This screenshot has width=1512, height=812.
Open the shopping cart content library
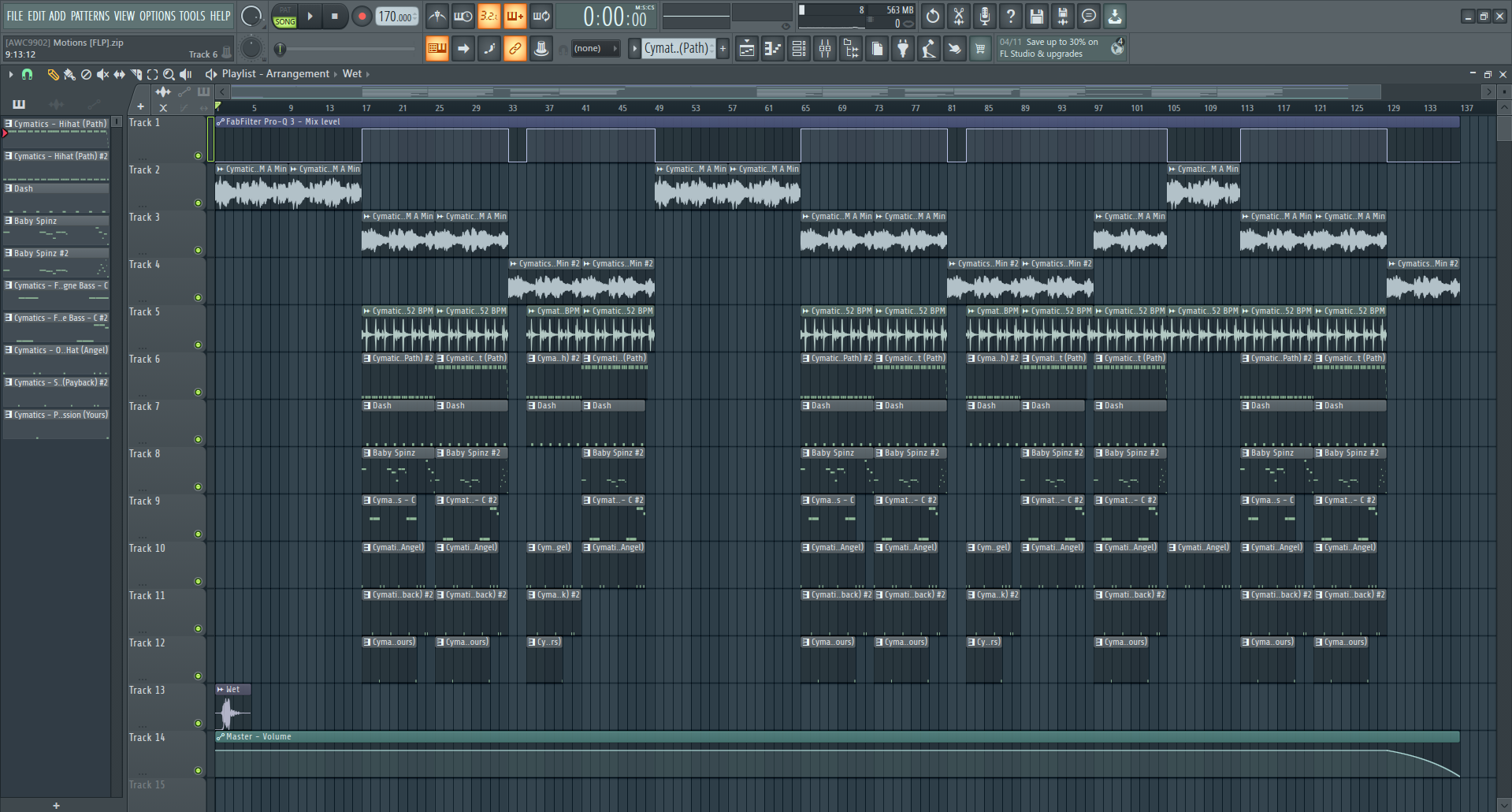tap(980, 49)
